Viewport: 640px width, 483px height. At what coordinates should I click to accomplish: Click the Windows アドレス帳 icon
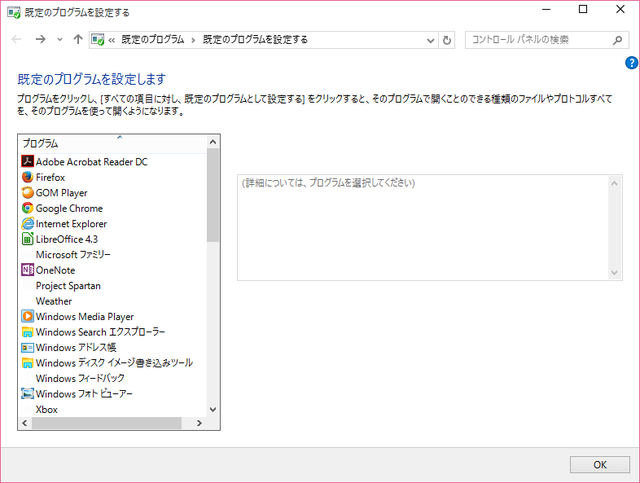coord(27,347)
